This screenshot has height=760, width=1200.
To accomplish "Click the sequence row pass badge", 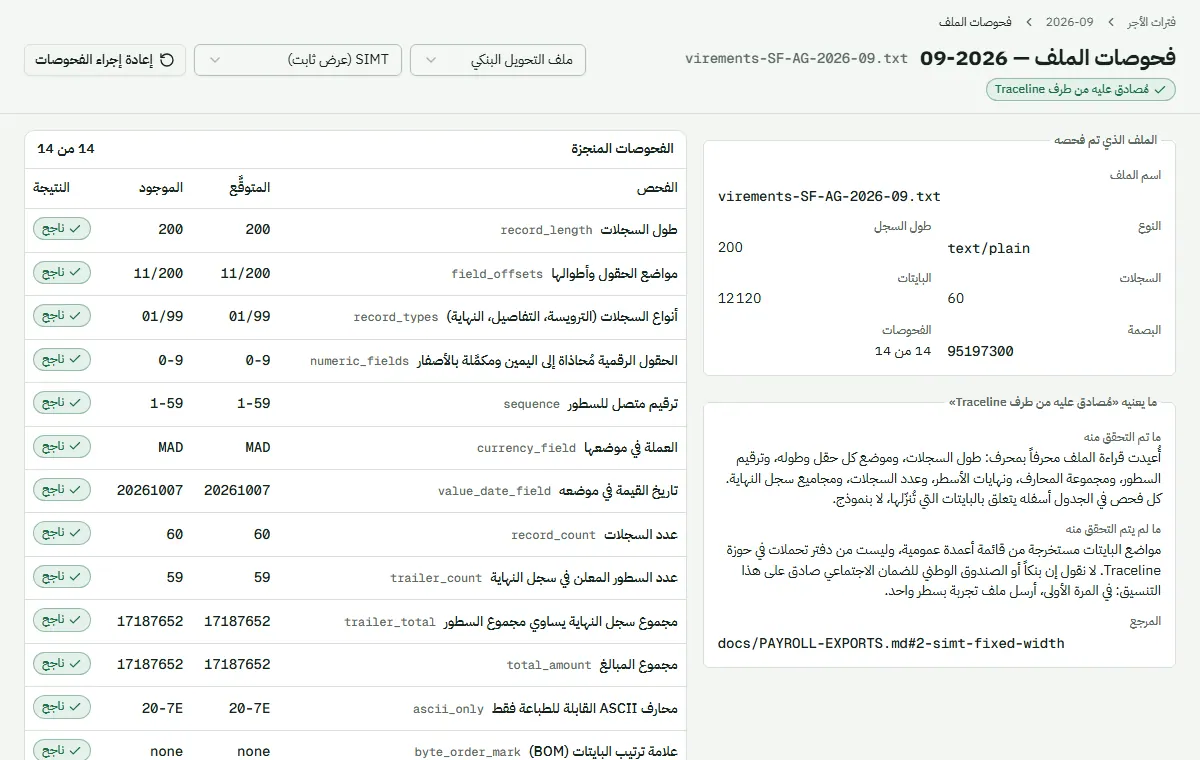I will point(62,403).
